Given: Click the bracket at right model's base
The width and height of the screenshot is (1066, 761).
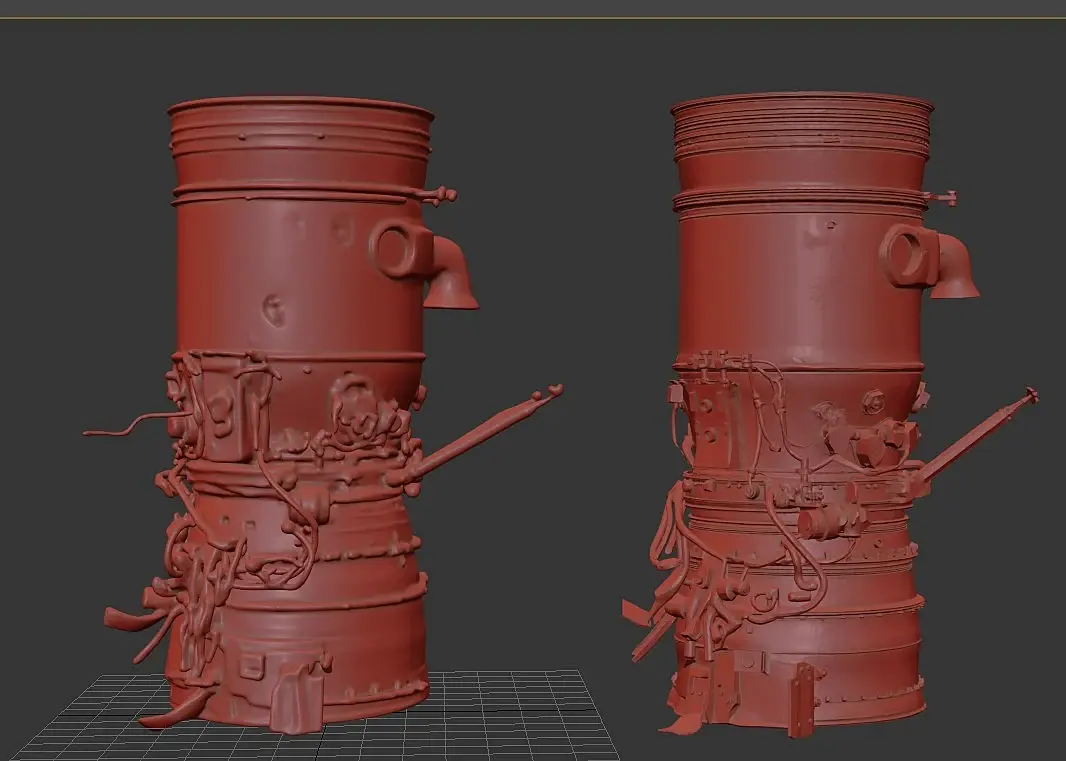Looking at the screenshot, I should [x=802, y=700].
